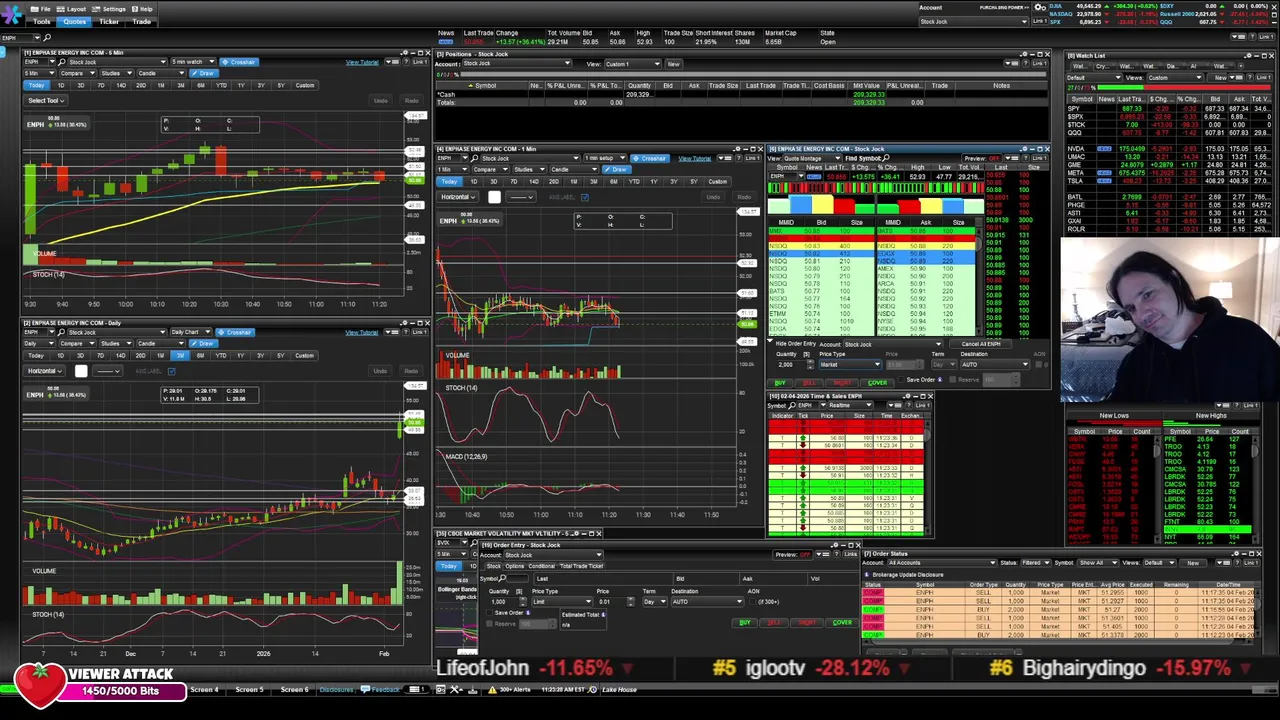Click green BUY button in quote montage

tap(779, 382)
